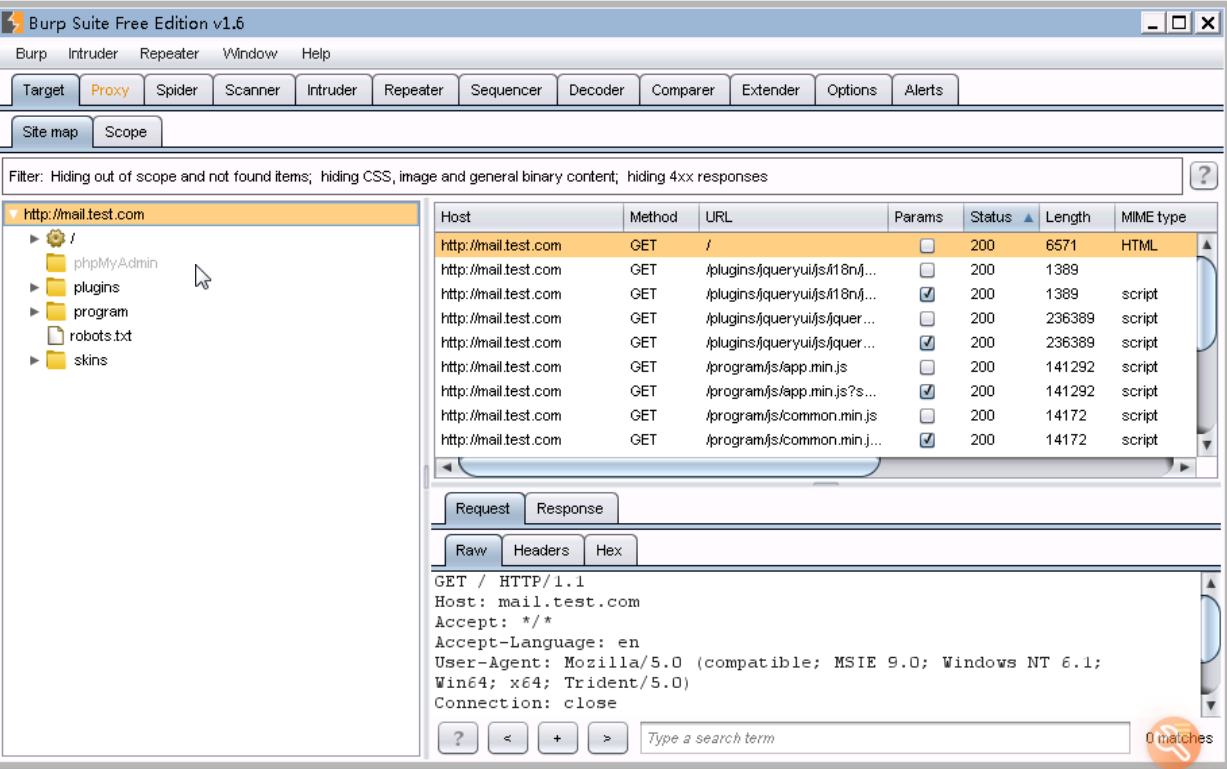Open the Repeater menu
Screen dimensions: 1227x769
pos(169,54)
